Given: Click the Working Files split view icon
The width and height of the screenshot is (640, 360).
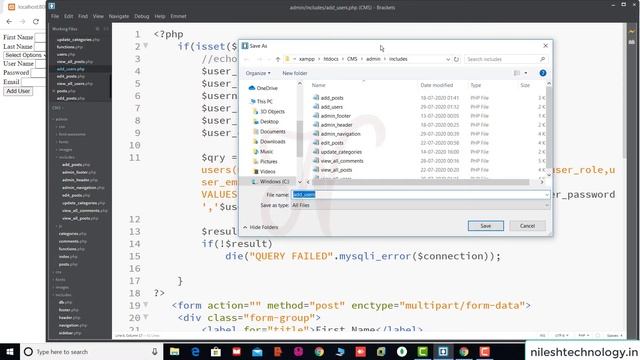Looking at the screenshot, I should [106, 29].
